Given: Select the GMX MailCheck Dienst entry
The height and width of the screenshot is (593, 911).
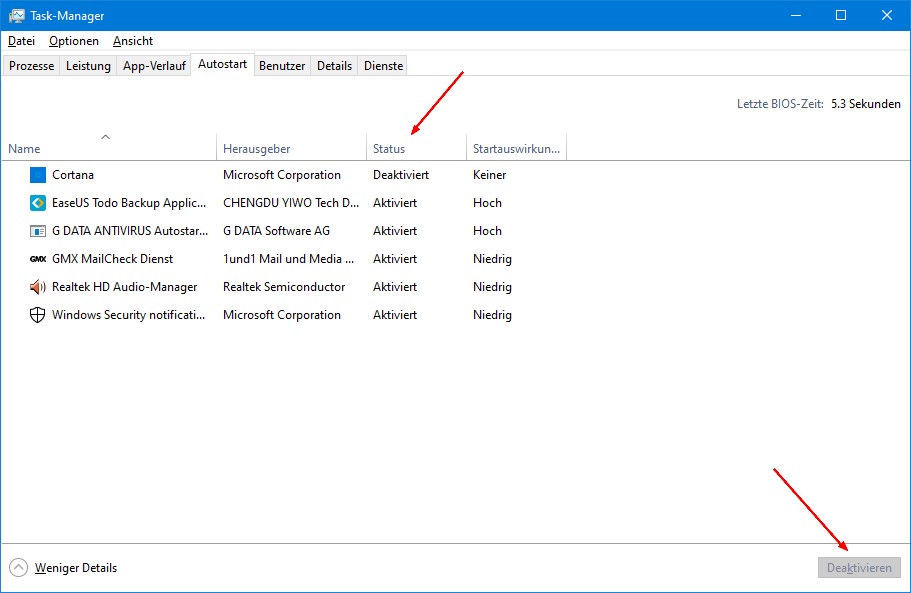Looking at the screenshot, I should tap(113, 258).
